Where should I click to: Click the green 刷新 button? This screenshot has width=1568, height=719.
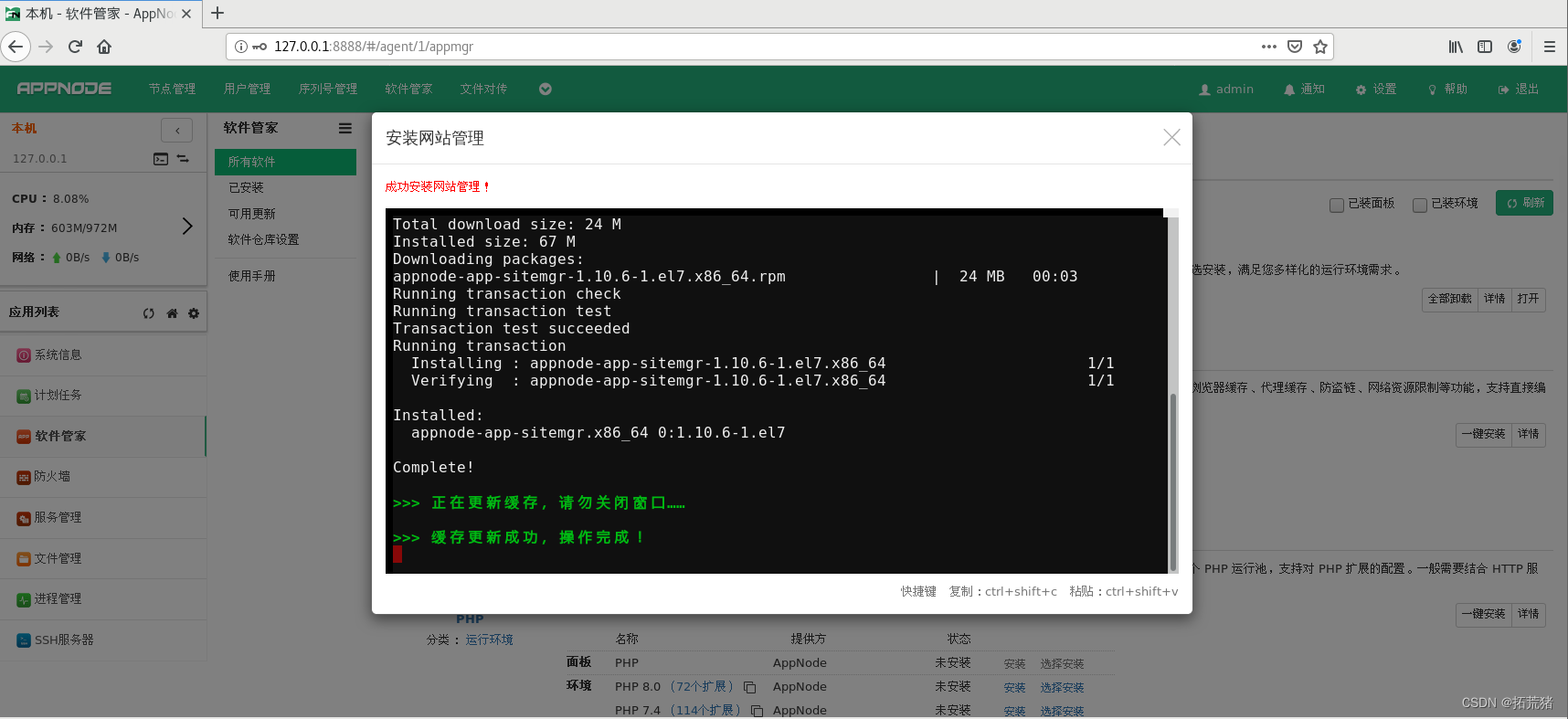click(1524, 203)
